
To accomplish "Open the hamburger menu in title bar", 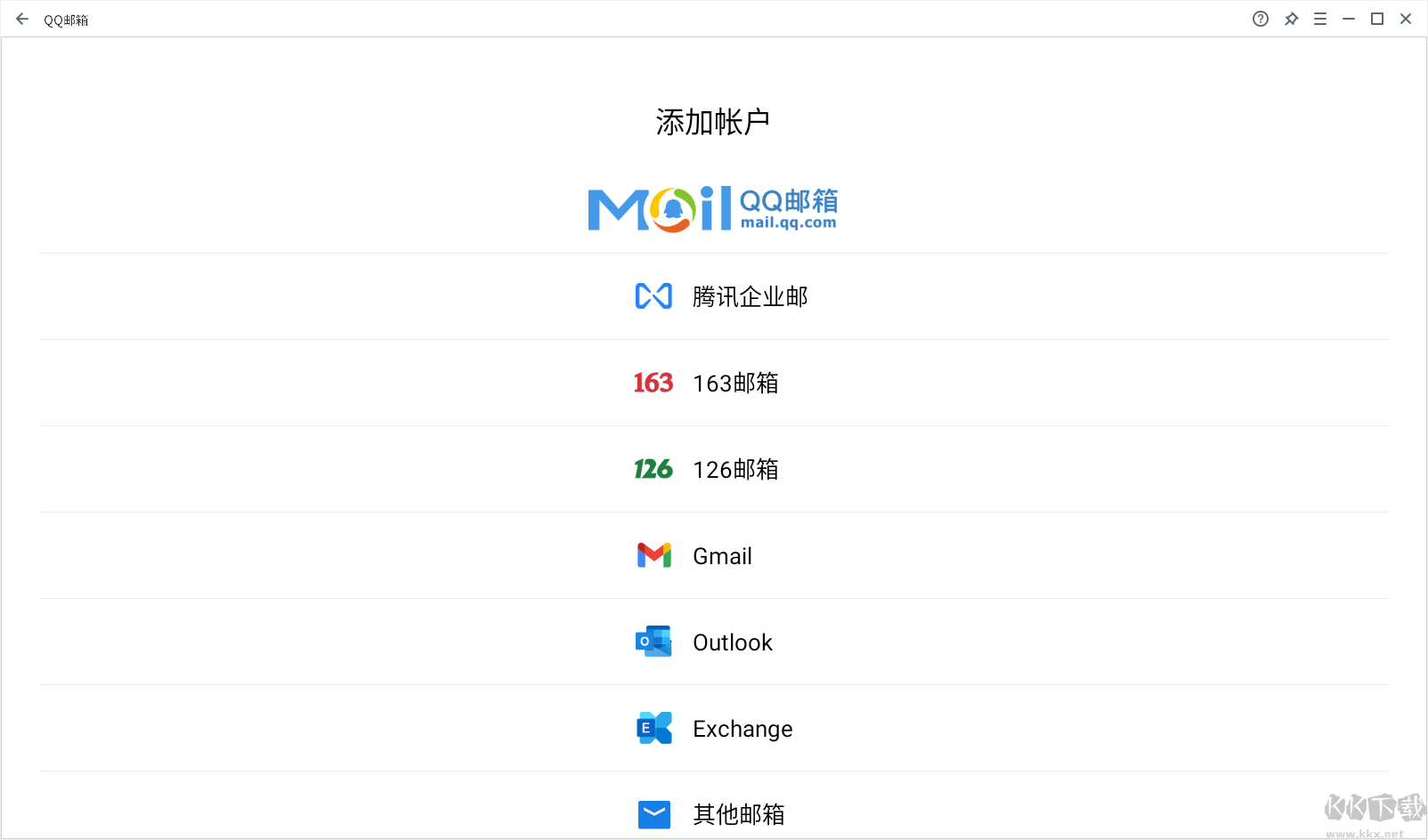I will coord(1320,19).
